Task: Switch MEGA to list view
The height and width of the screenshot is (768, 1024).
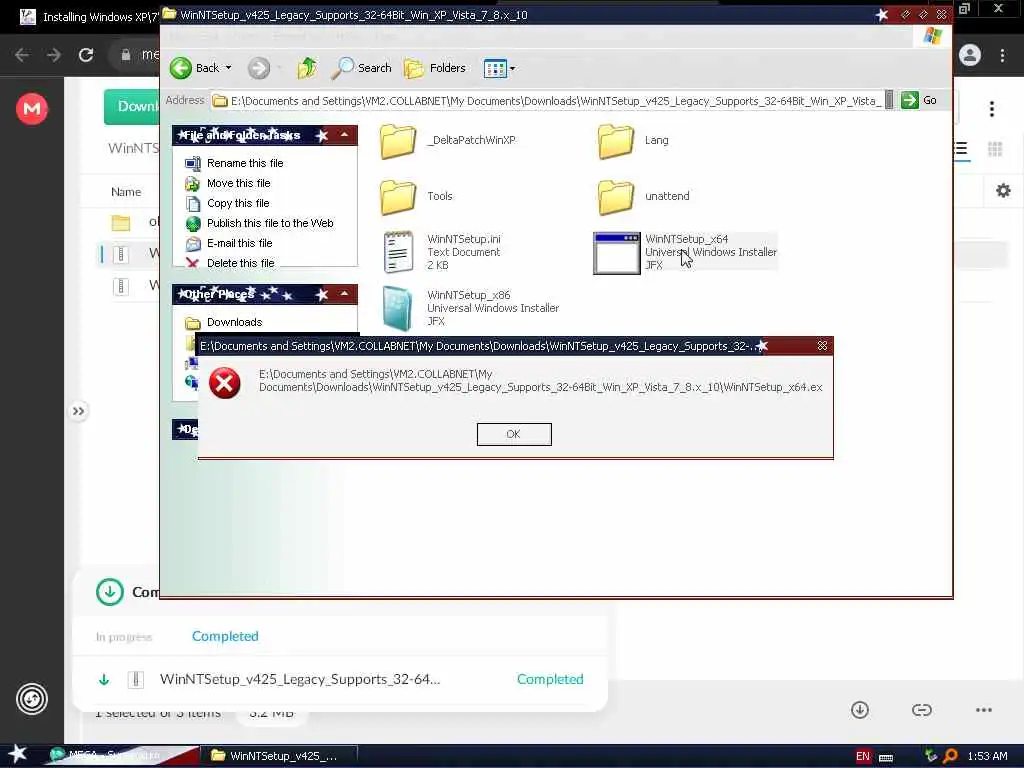Action: (961, 150)
